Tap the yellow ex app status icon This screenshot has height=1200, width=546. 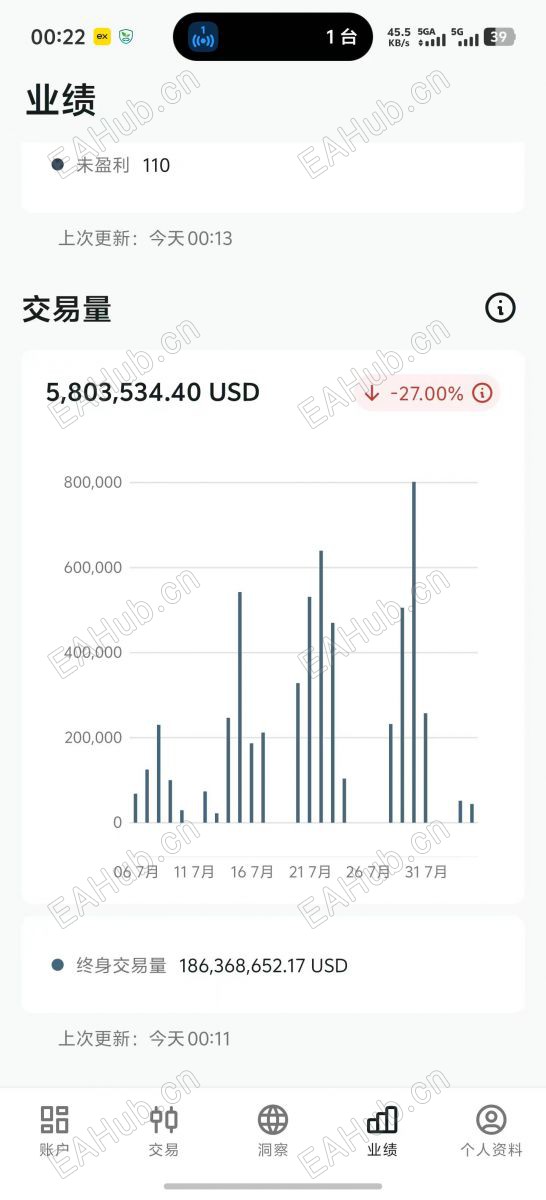coord(101,36)
